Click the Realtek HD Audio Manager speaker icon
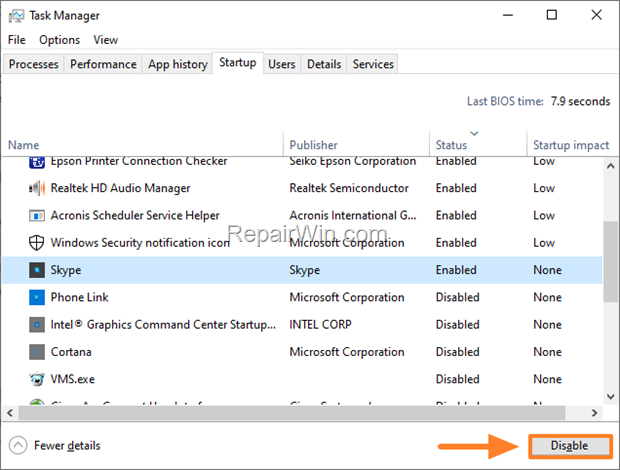 click(37, 188)
